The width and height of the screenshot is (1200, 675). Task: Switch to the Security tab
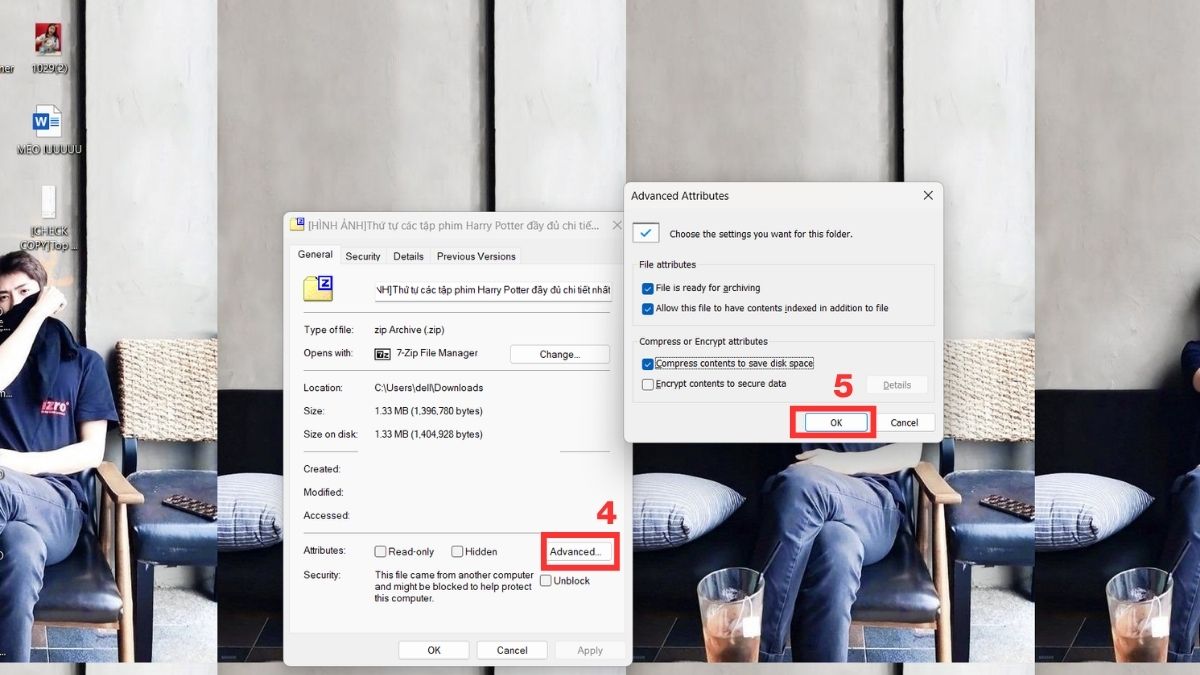pos(363,256)
